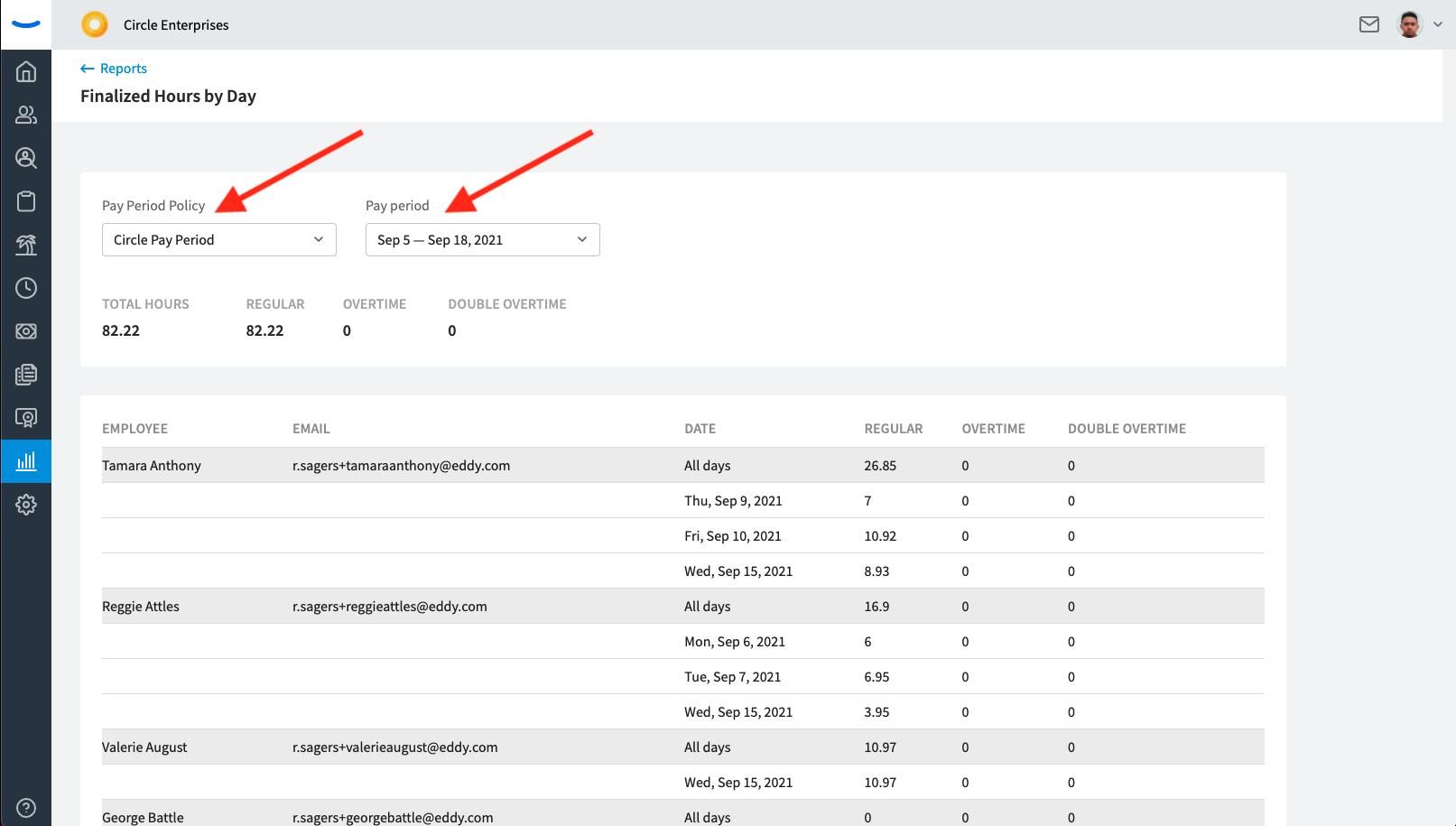Click the 10.92 regular hours value
This screenshot has width=1456, height=826.
(x=880, y=536)
